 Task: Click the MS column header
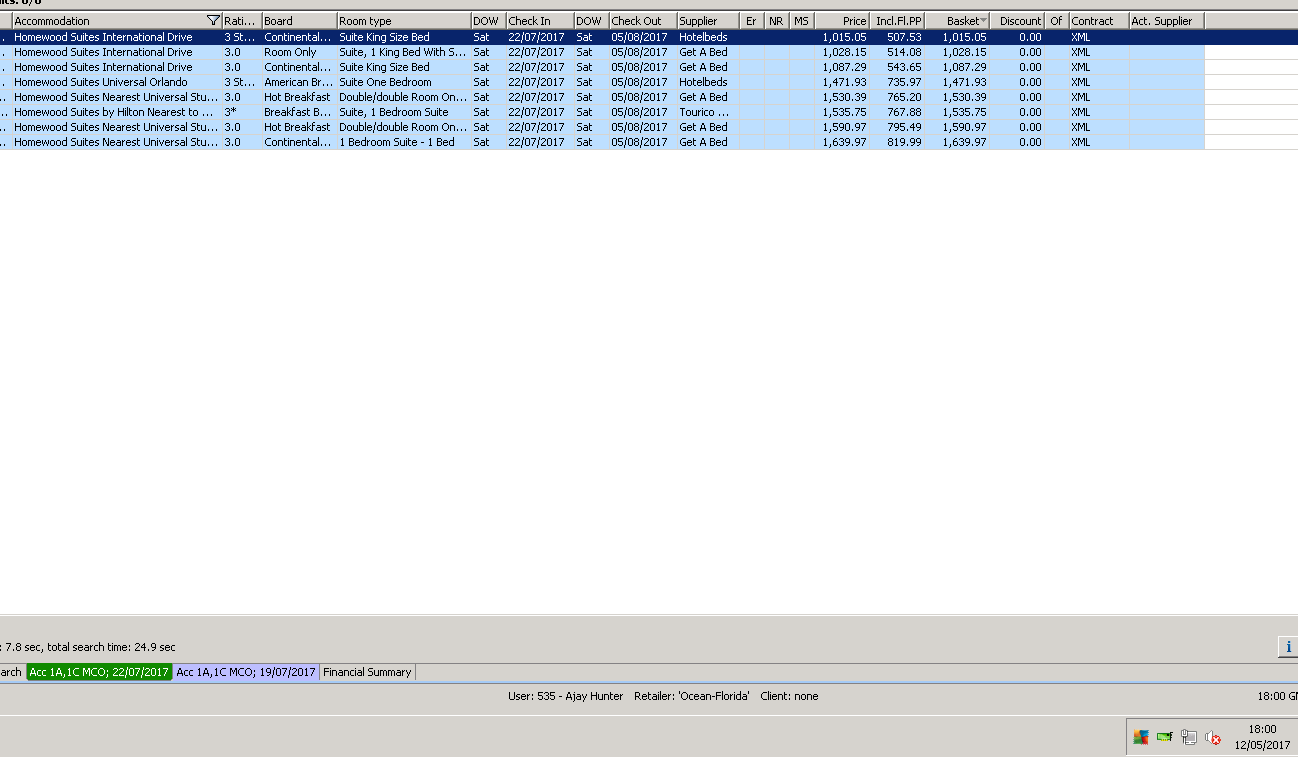[x=801, y=21]
